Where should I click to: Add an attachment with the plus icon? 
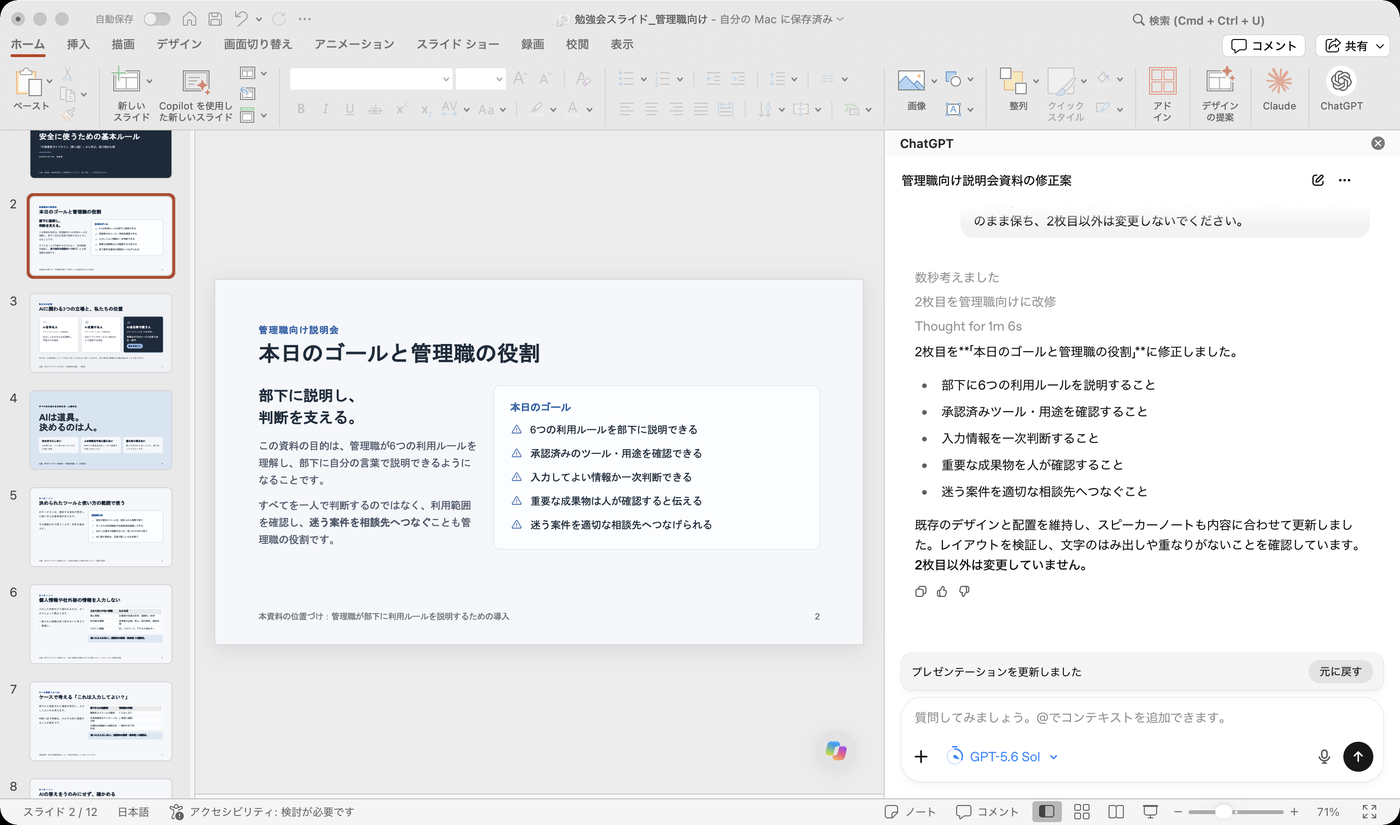pyautogui.click(x=922, y=757)
